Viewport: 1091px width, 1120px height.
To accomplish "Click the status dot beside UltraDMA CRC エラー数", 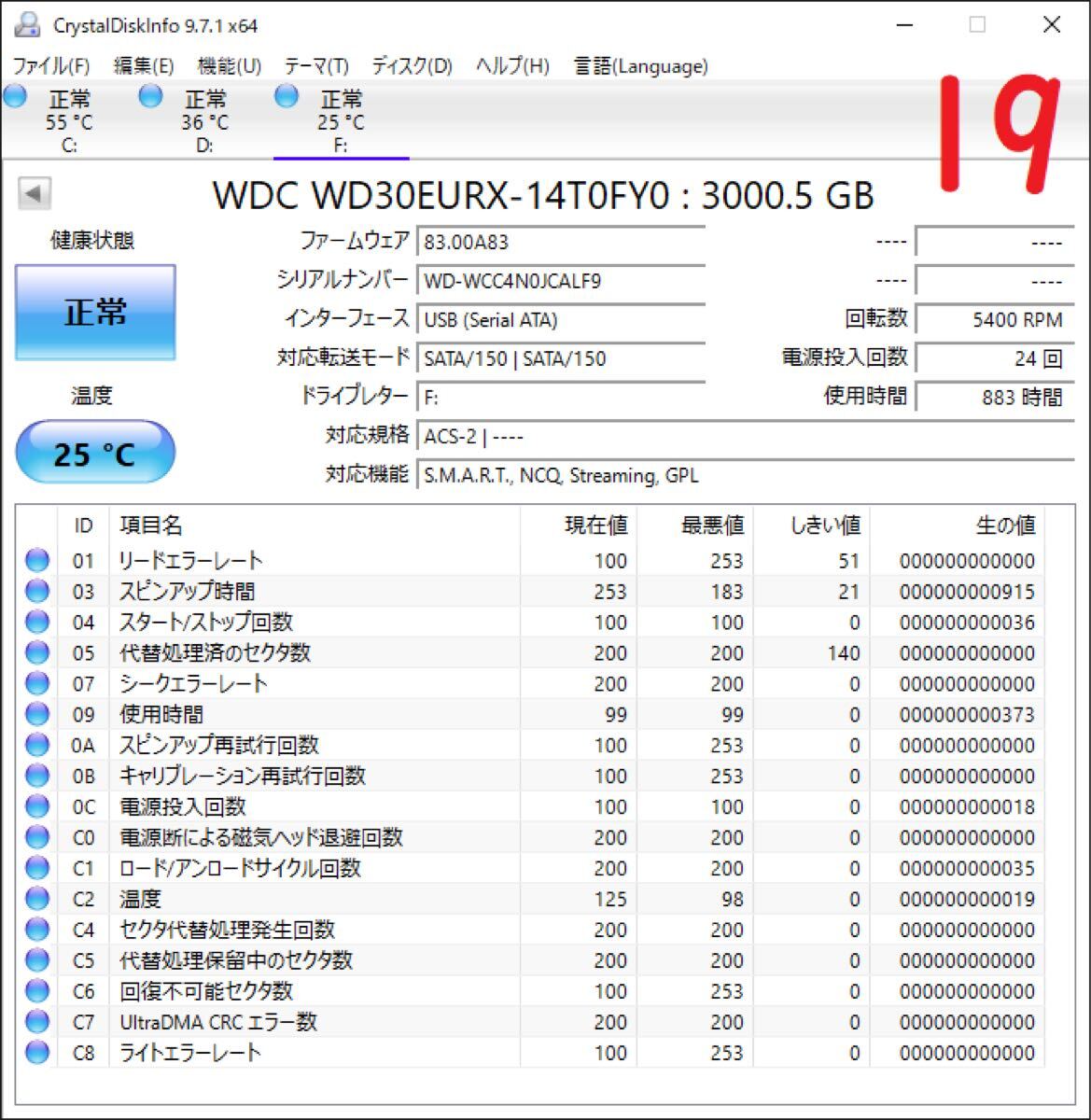I will tap(36, 1022).
